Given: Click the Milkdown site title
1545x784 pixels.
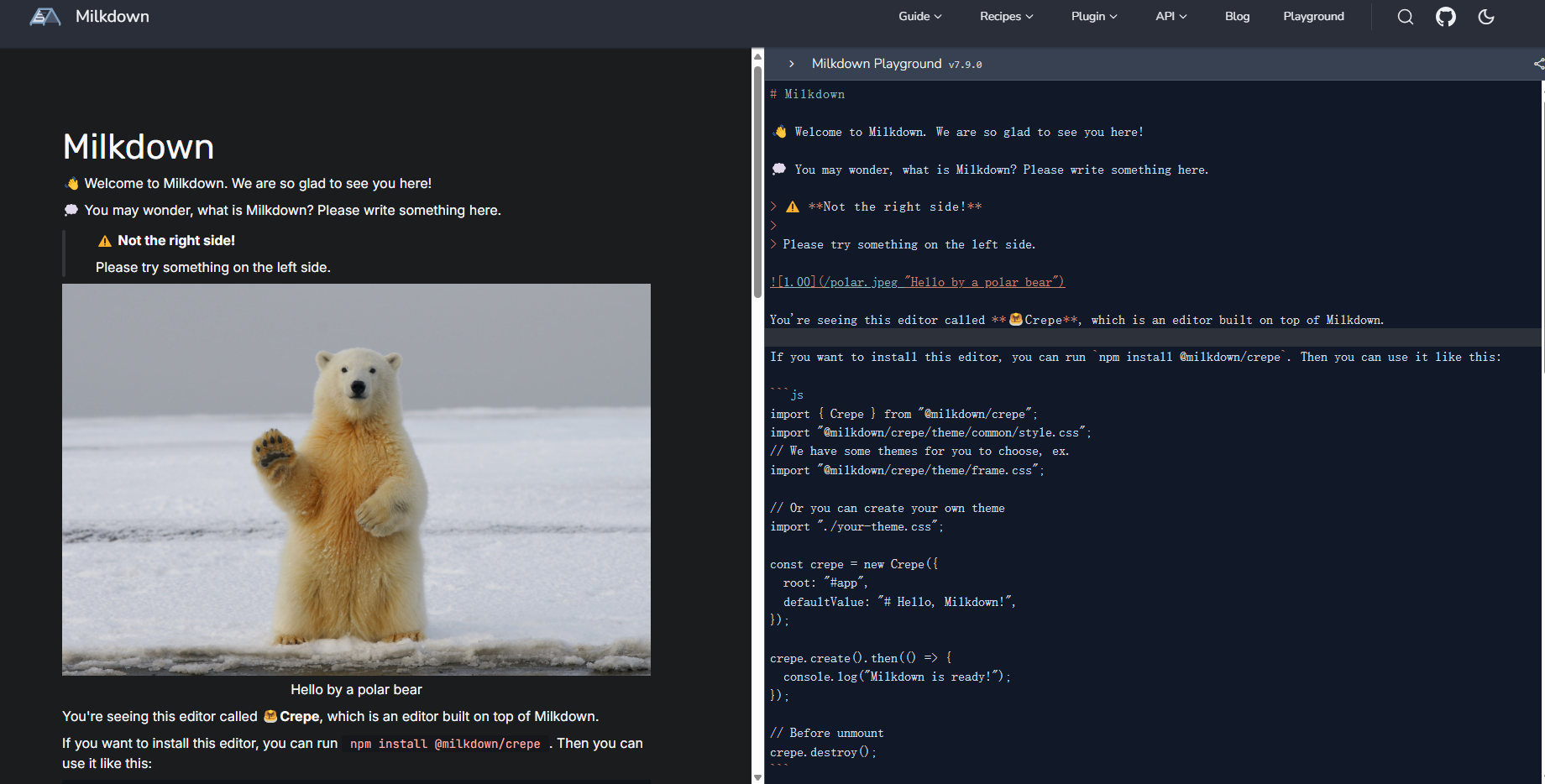Looking at the screenshot, I should coord(113,16).
